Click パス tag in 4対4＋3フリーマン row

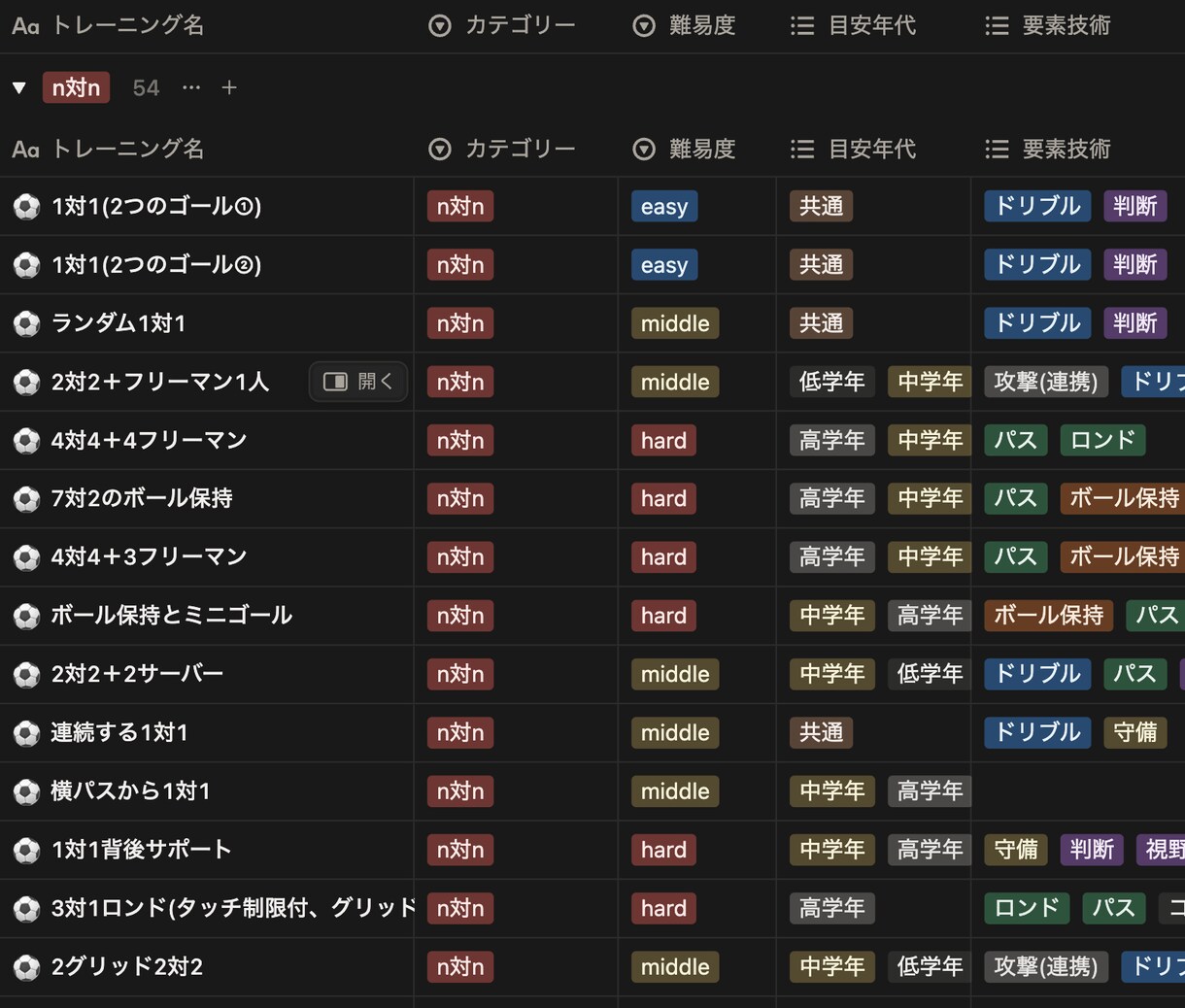(x=1016, y=557)
